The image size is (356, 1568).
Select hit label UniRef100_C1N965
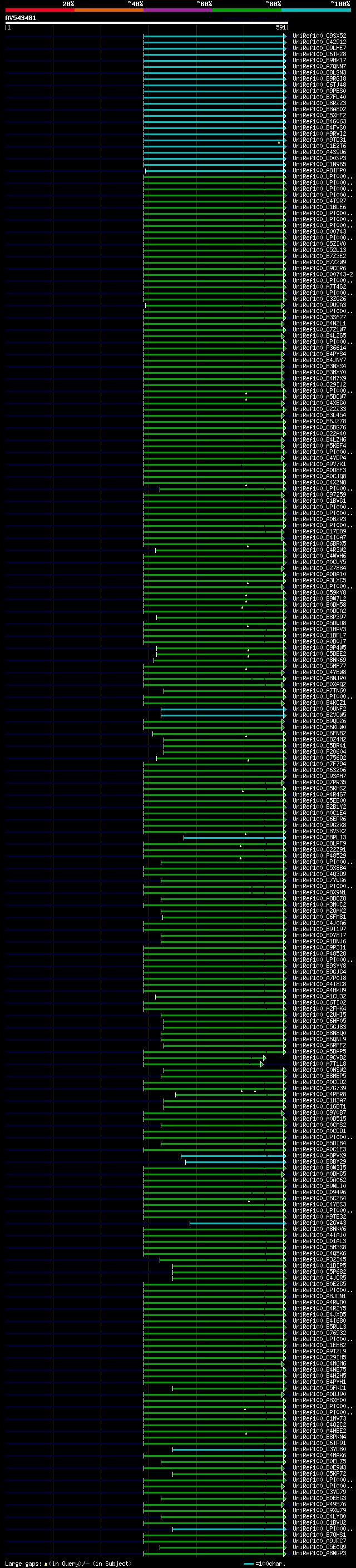[x=319, y=164]
